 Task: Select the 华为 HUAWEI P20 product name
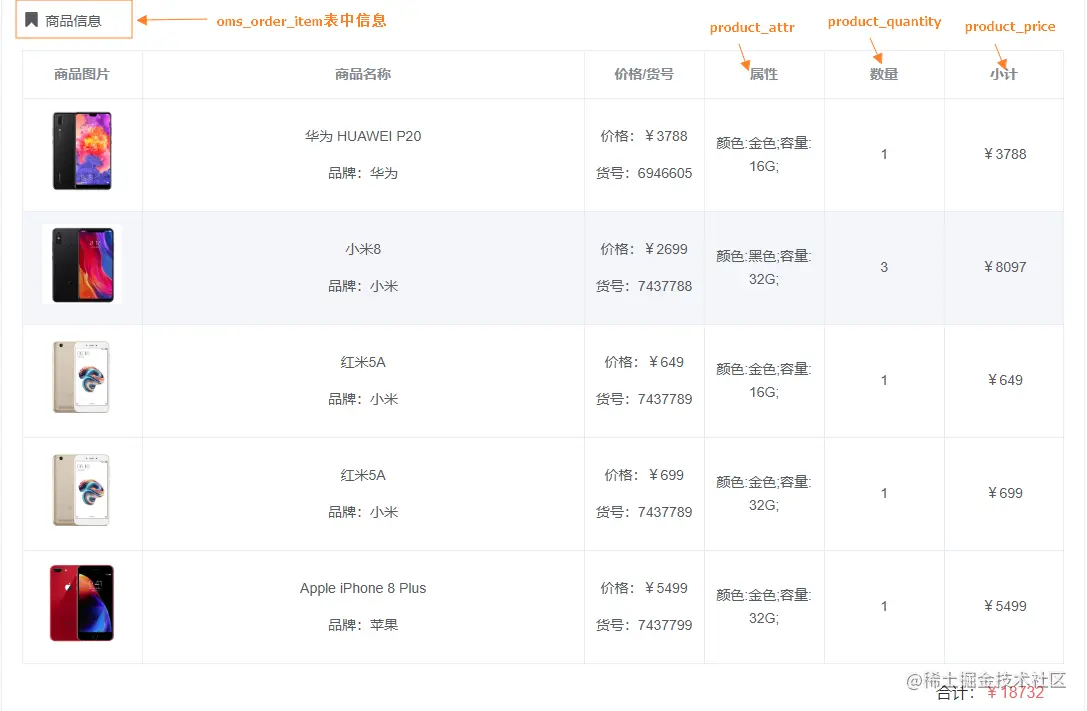coord(363,137)
